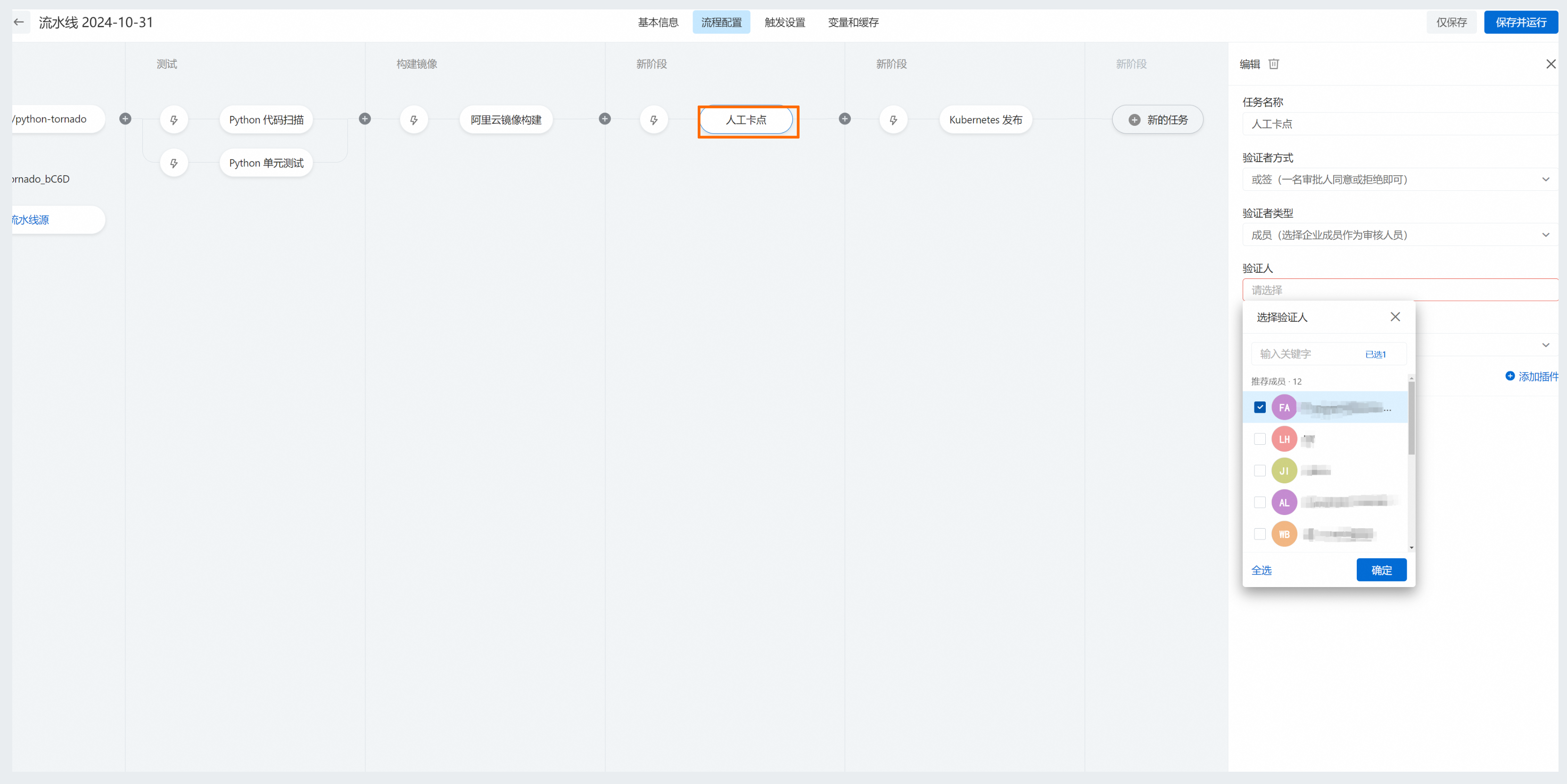The image size is (1567, 784).
Task: Click the 测试 stage name
Action: [167, 64]
